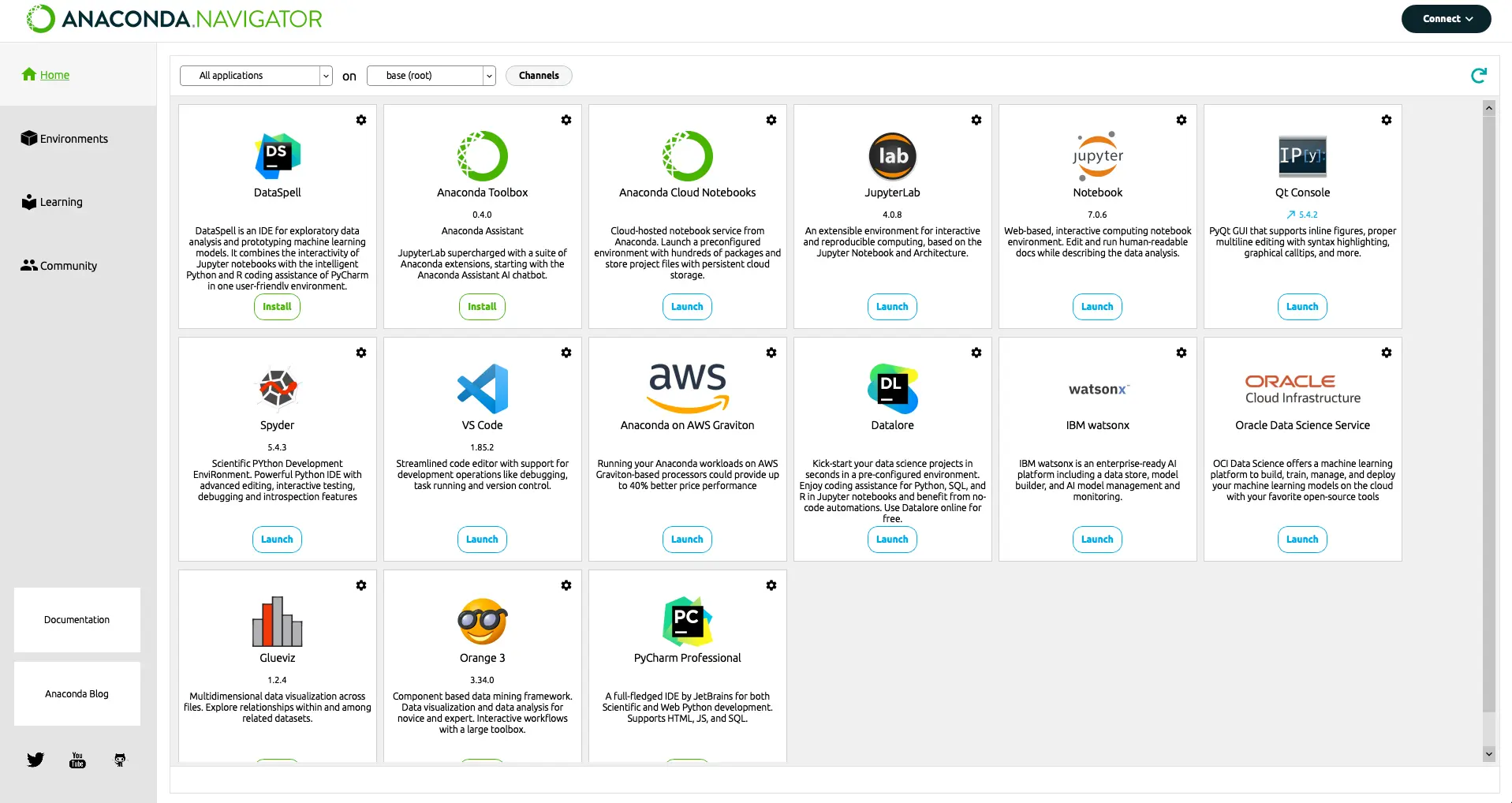This screenshot has width=1512, height=803.
Task: Open gear menu on Orange 3 card
Action: pos(566,585)
